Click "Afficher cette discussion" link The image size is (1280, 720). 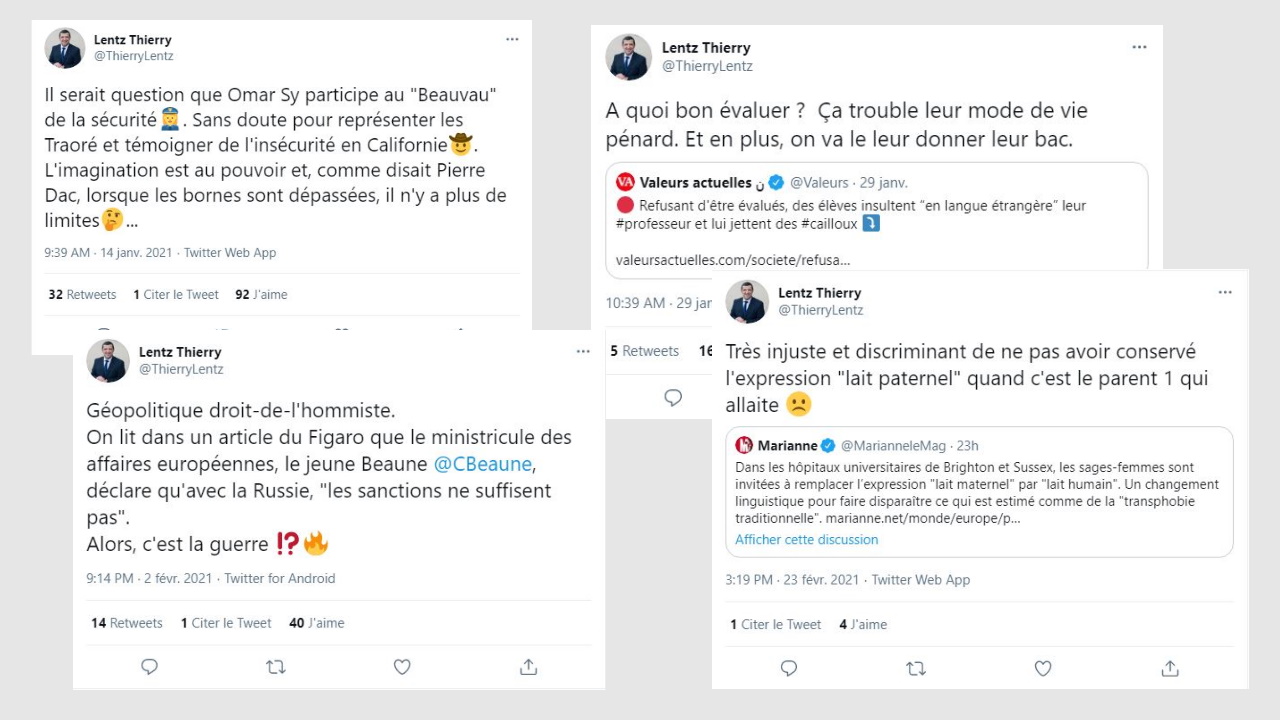[806, 540]
